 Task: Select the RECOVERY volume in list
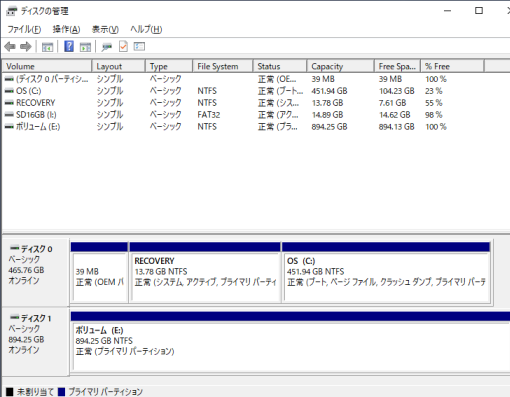36,103
